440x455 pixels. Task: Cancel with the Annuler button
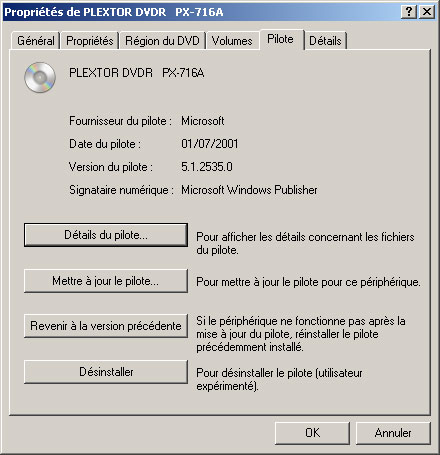pos(393,433)
